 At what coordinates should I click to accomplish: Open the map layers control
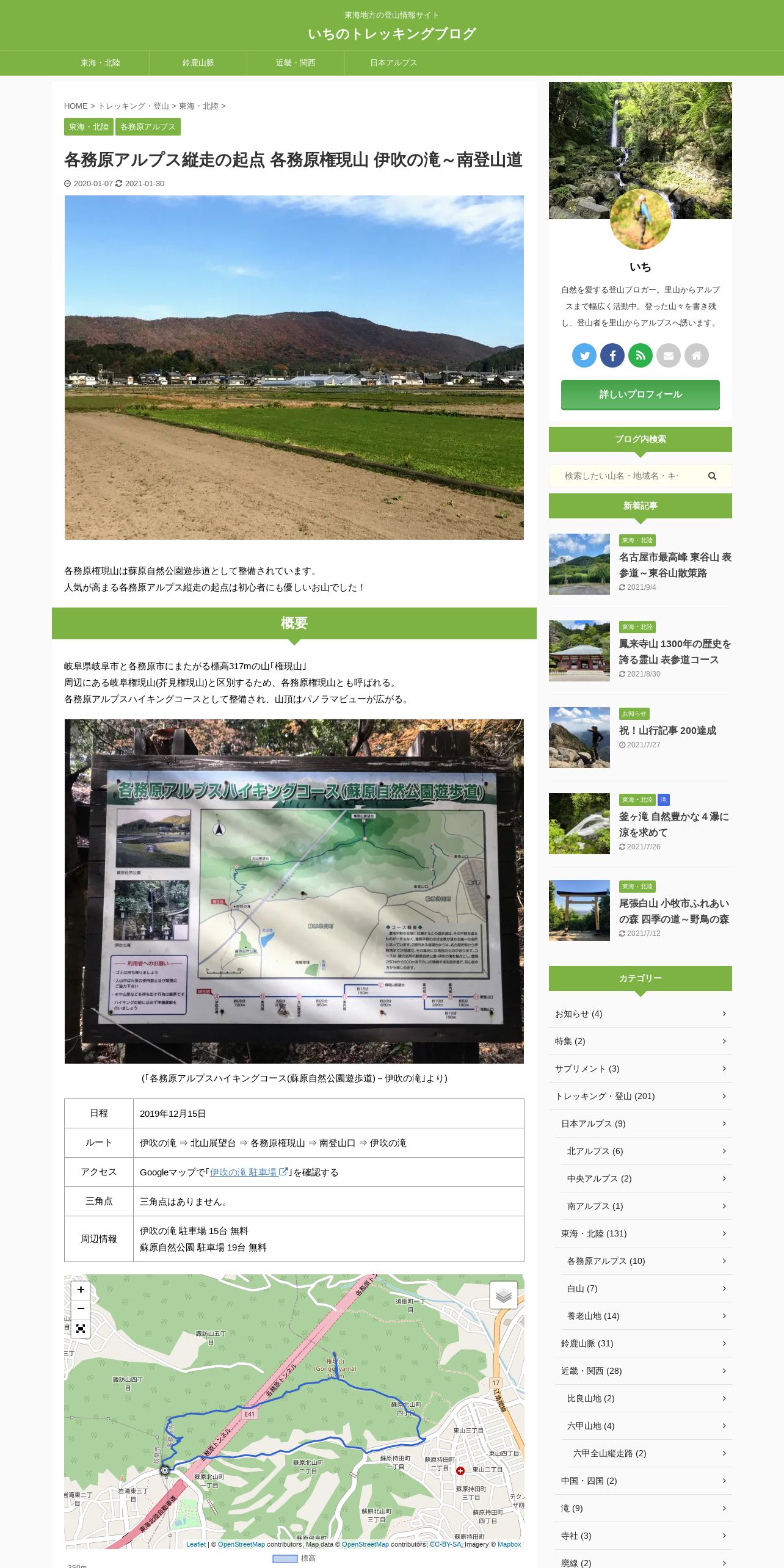(x=504, y=1294)
